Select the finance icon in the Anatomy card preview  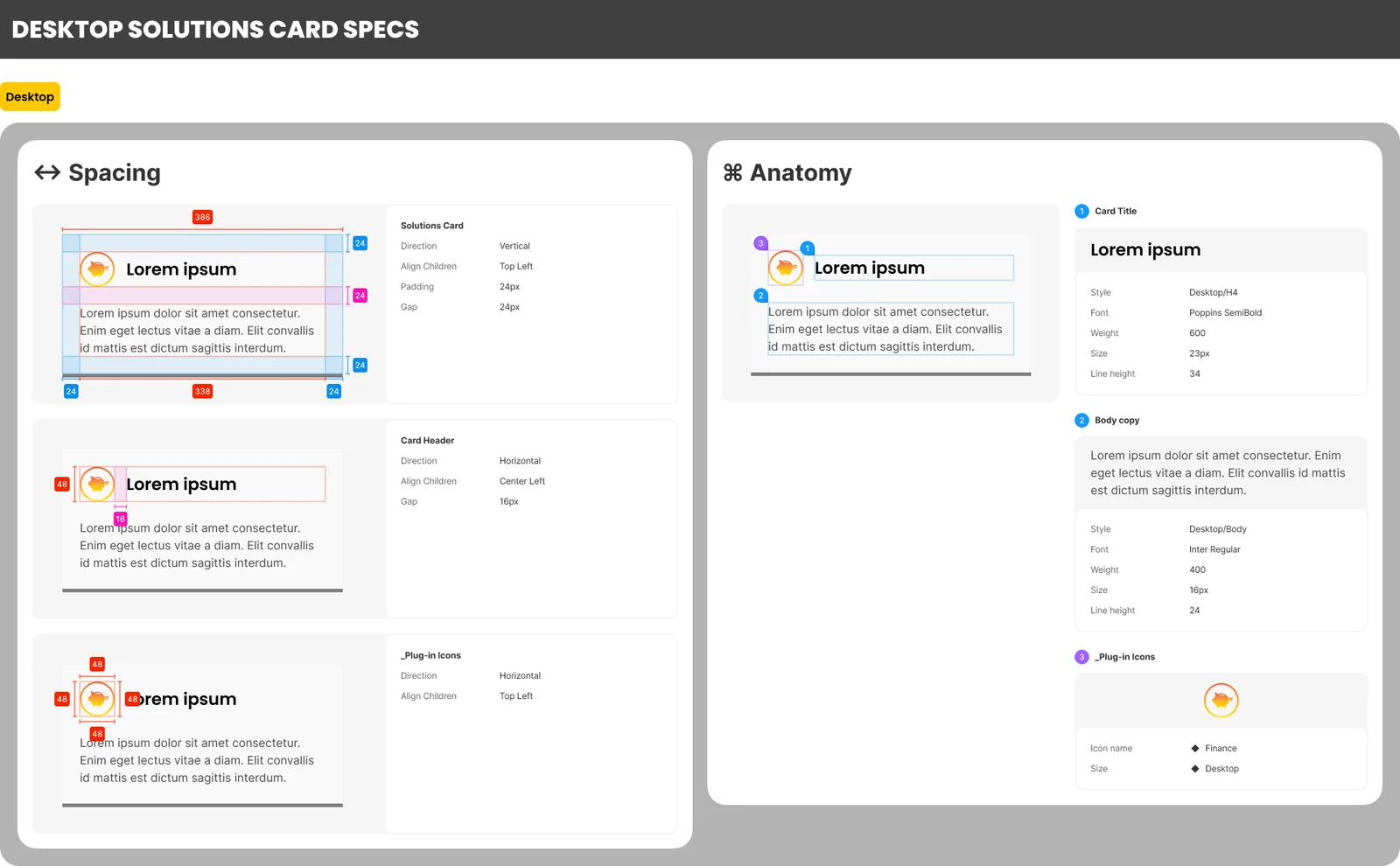(785, 268)
